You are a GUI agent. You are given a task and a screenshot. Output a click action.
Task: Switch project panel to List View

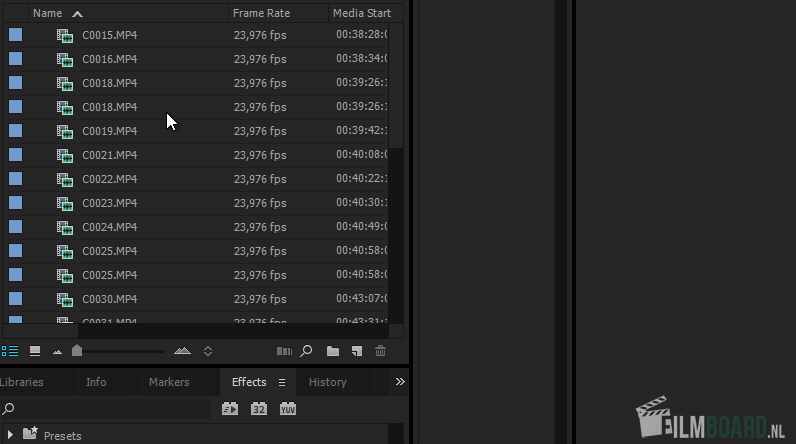tap(10, 351)
